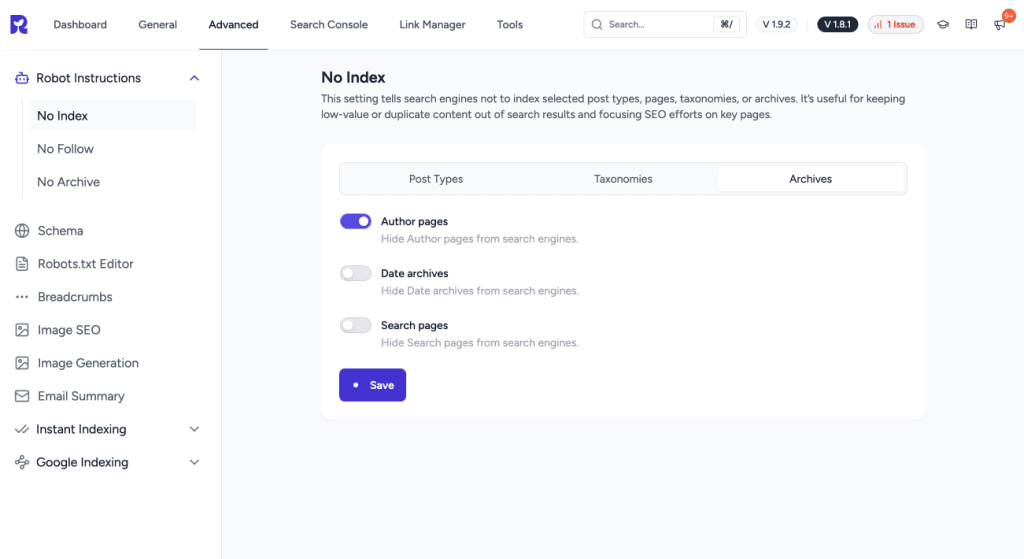Save the No Index settings
The width and height of the screenshot is (1024, 559).
coord(372,385)
